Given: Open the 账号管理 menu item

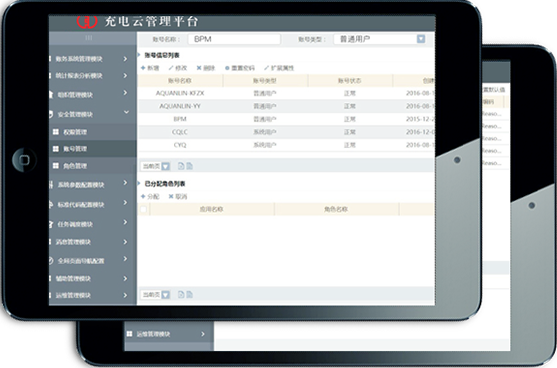Looking at the screenshot, I should tap(92, 149).
